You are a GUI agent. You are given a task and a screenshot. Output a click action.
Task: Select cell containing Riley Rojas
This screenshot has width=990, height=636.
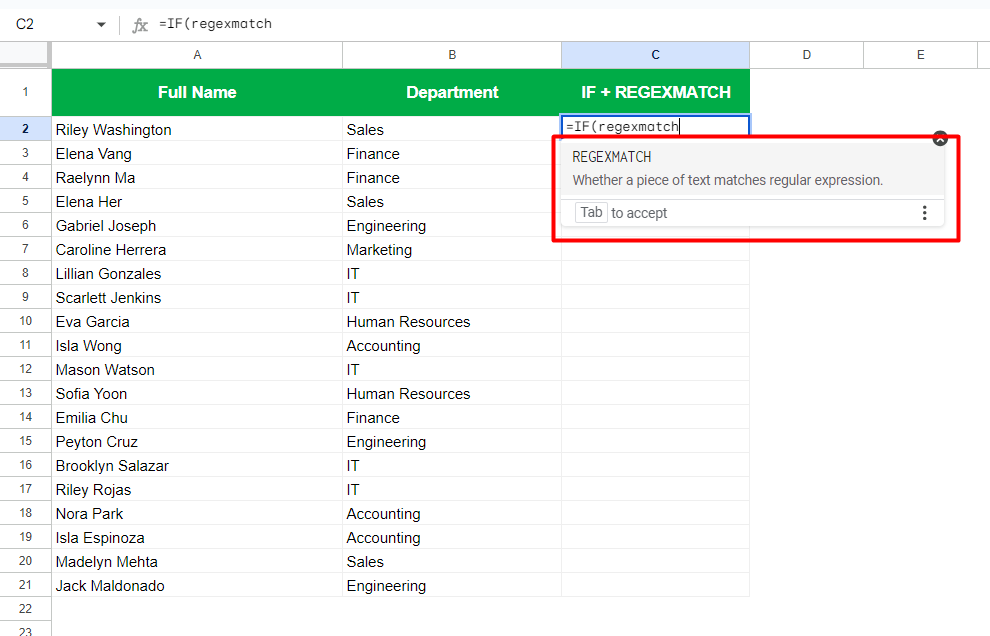click(x=197, y=489)
